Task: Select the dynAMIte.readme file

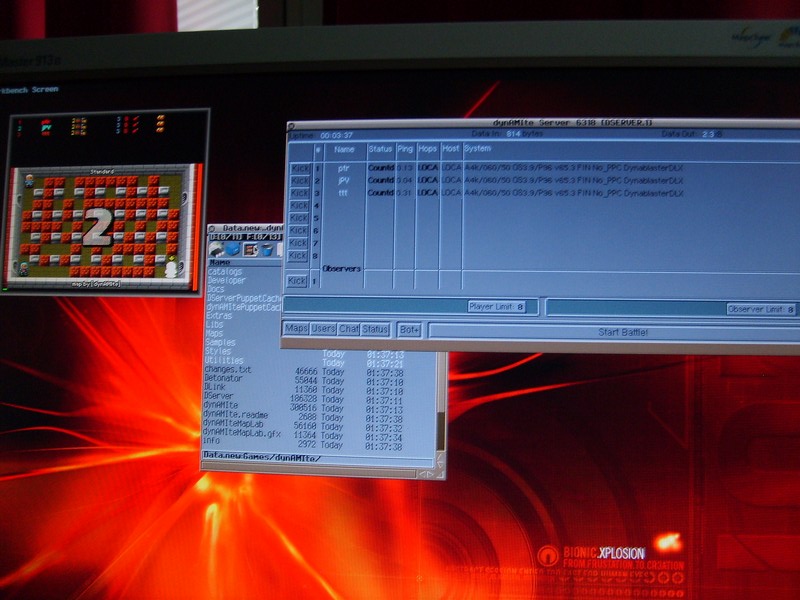Action: [236, 414]
